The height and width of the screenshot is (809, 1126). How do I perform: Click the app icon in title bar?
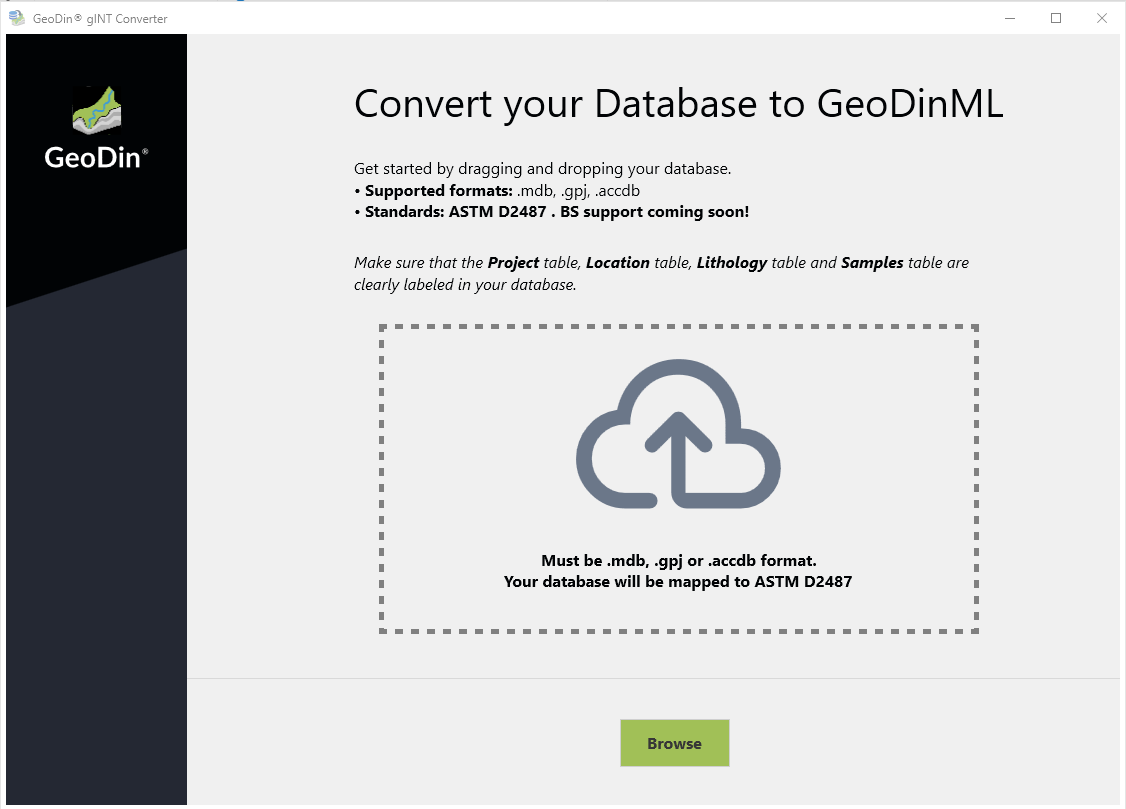tap(16, 18)
